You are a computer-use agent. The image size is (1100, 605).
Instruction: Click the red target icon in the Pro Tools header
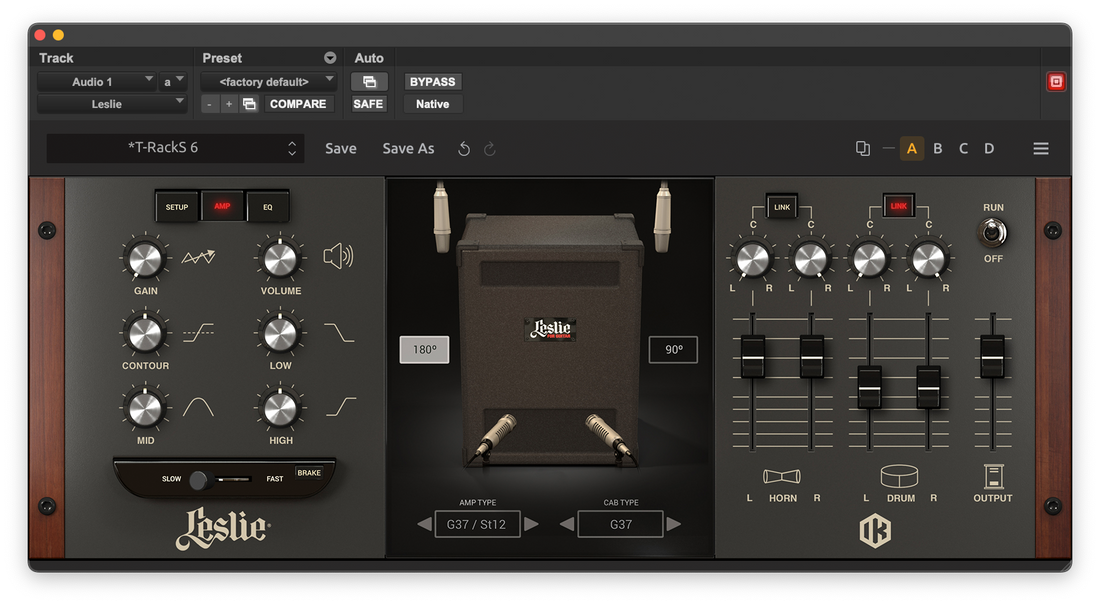pyautogui.click(x=1056, y=81)
